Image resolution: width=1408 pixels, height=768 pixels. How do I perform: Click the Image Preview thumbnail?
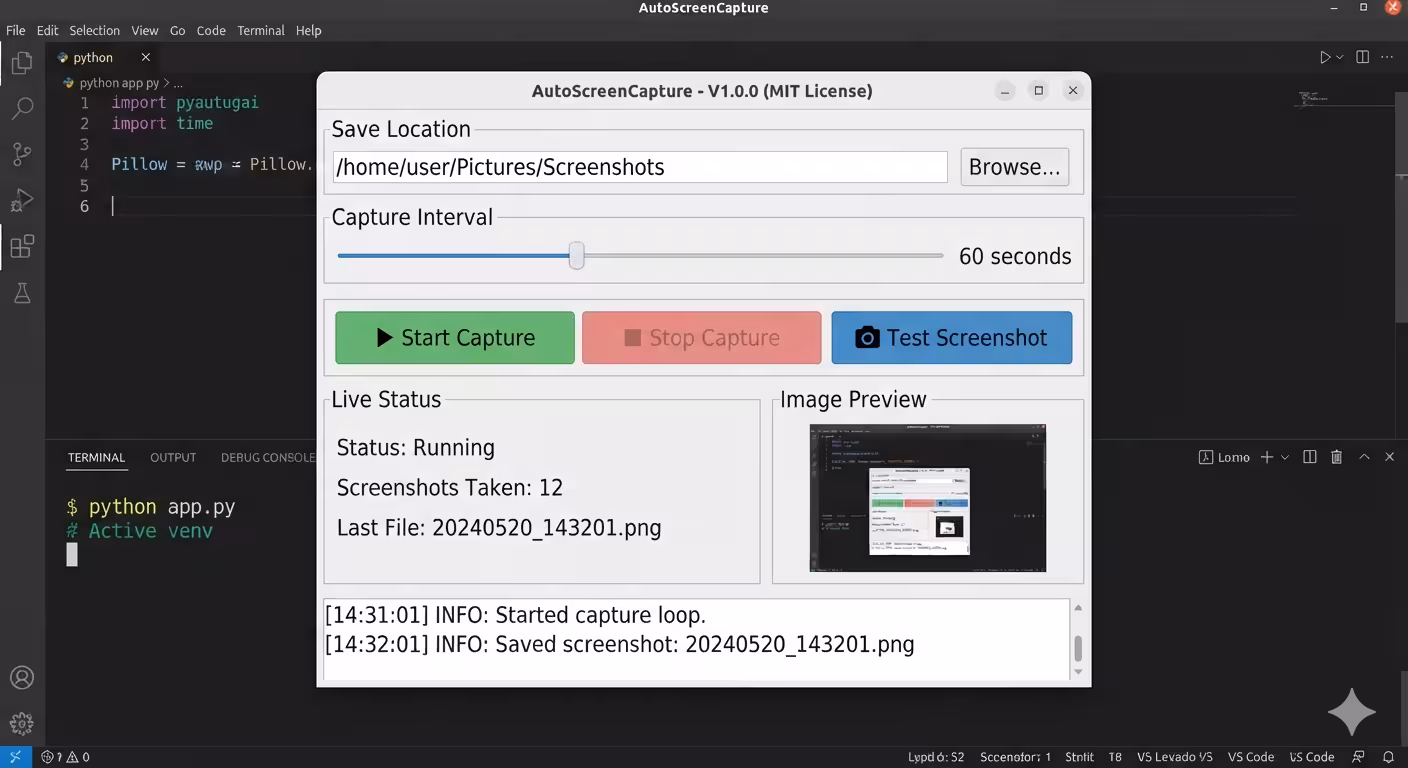[x=928, y=498]
